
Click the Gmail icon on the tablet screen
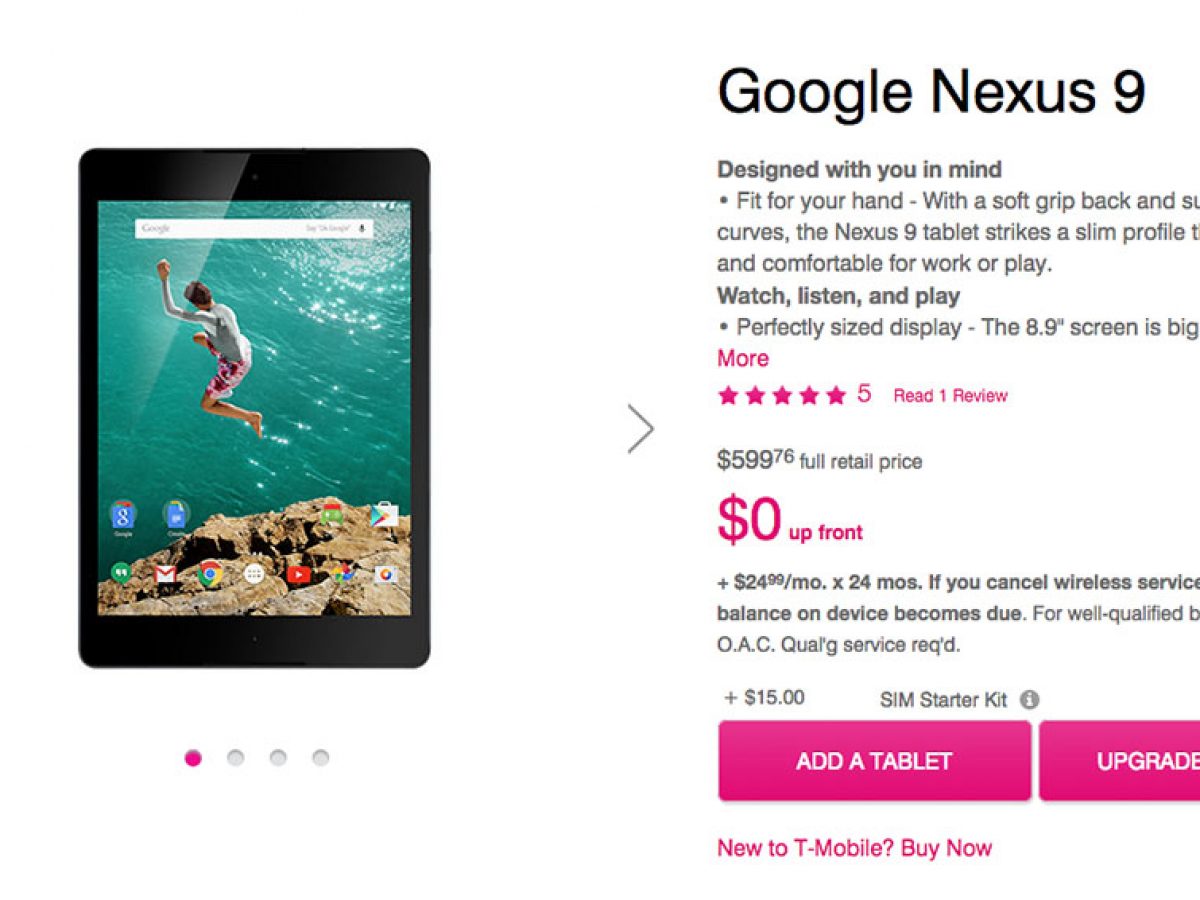point(166,573)
